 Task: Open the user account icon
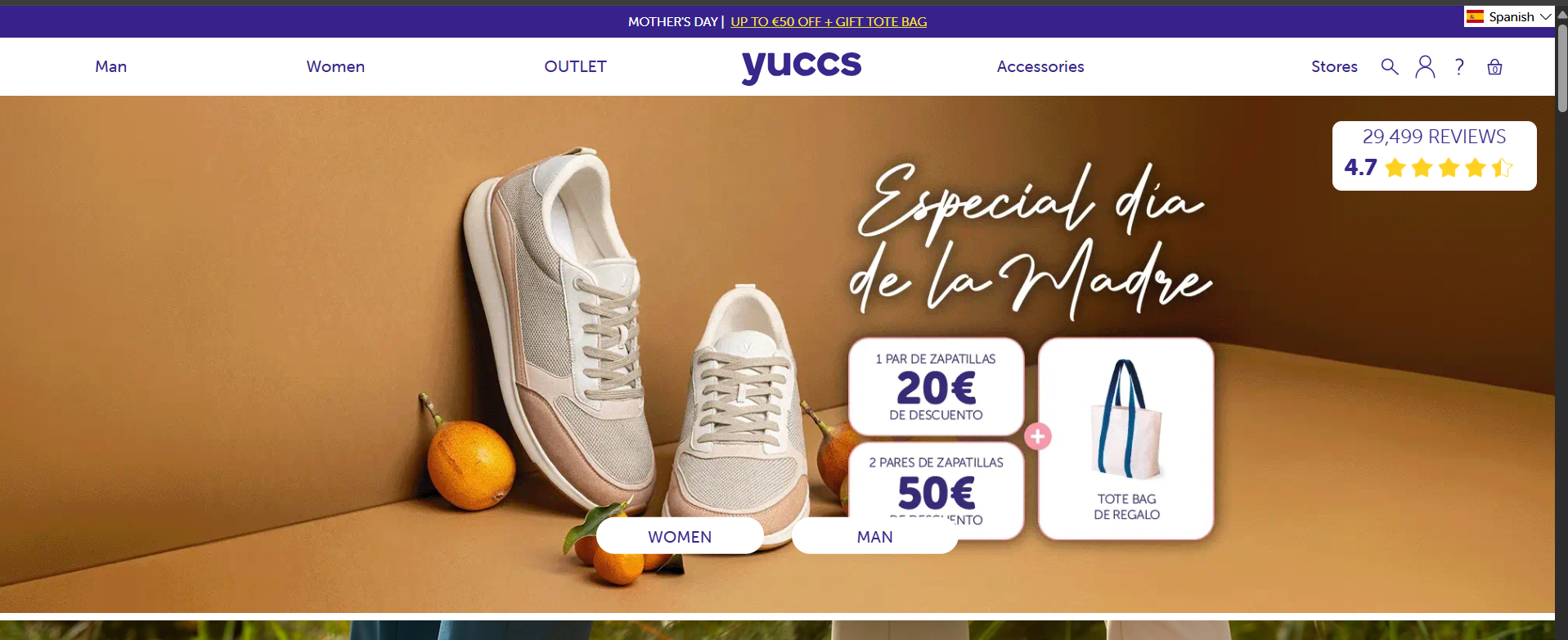1425,66
